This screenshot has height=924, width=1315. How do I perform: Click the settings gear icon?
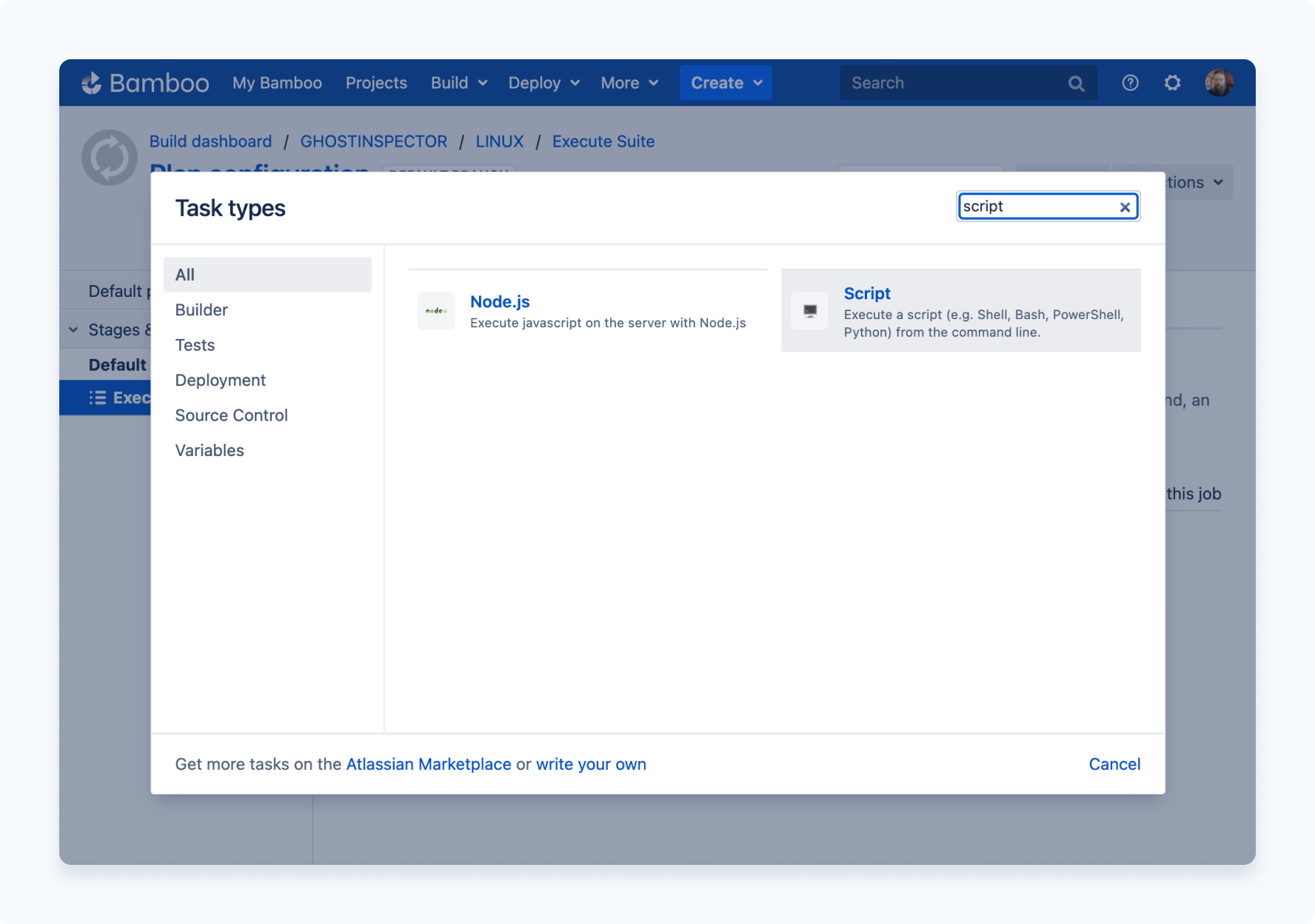coord(1172,82)
